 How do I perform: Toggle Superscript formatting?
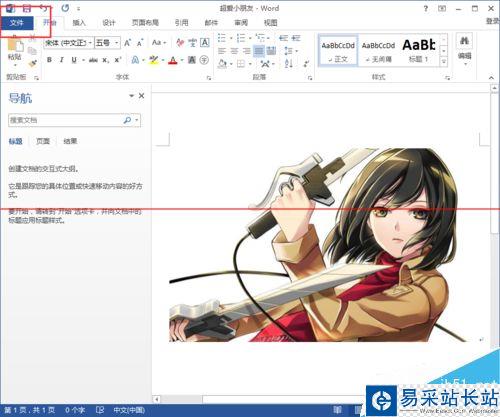coord(117,60)
